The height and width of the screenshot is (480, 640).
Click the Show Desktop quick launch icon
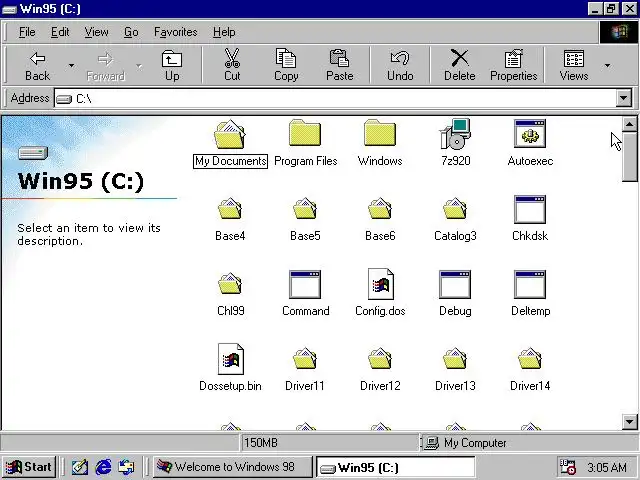click(80, 467)
